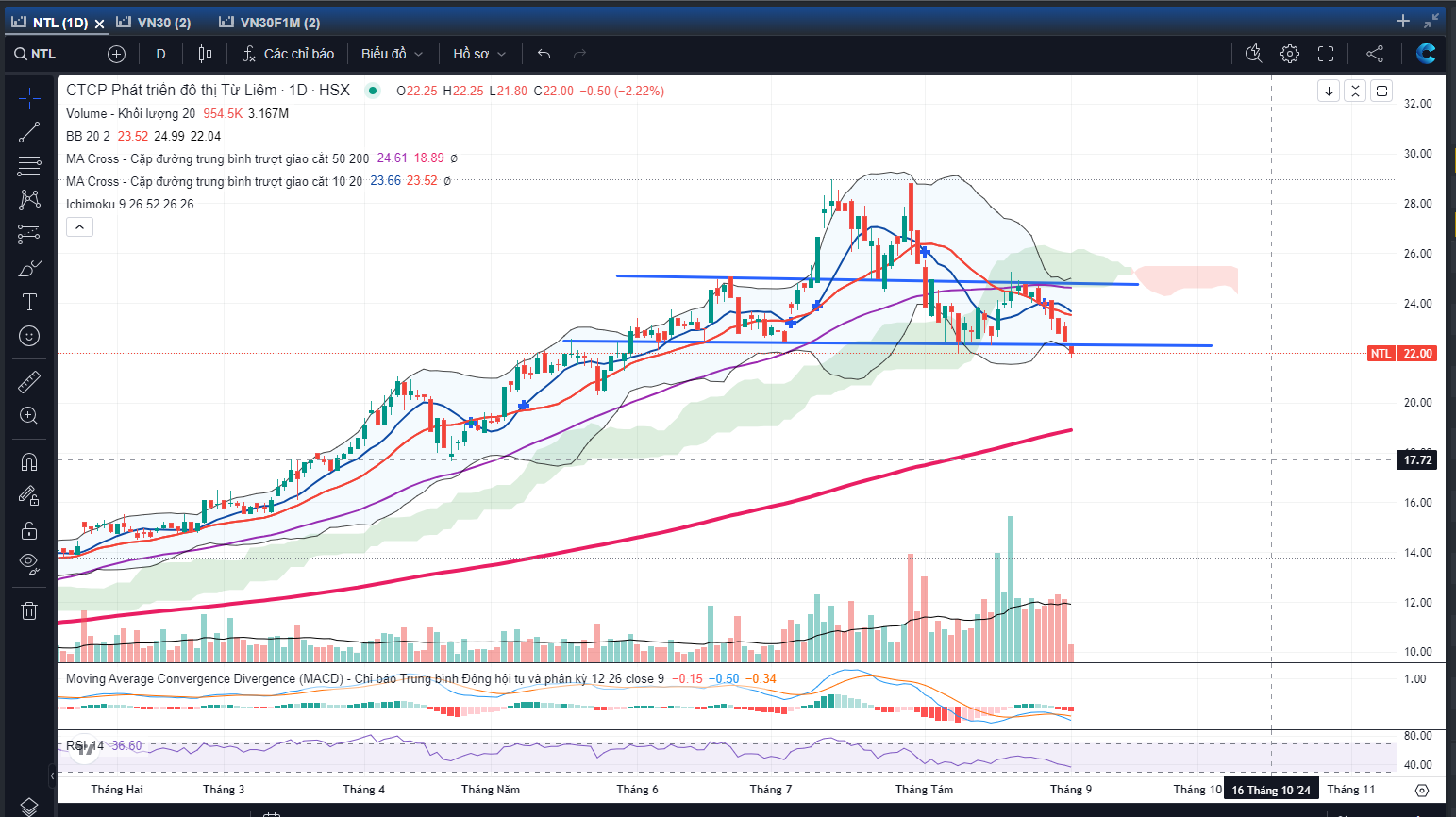Select the BB 20 2 indicator legend
Viewport: 1456px width, 817px height.
(x=88, y=136)
